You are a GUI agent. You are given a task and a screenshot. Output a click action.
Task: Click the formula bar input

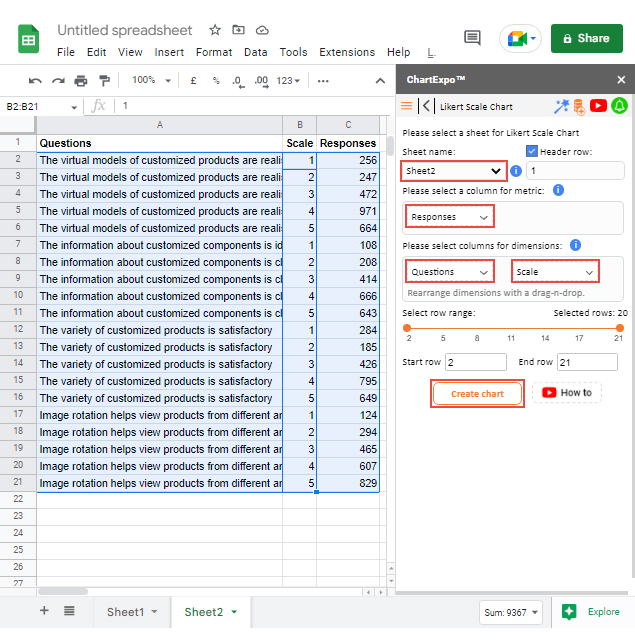tap(252, 106)
